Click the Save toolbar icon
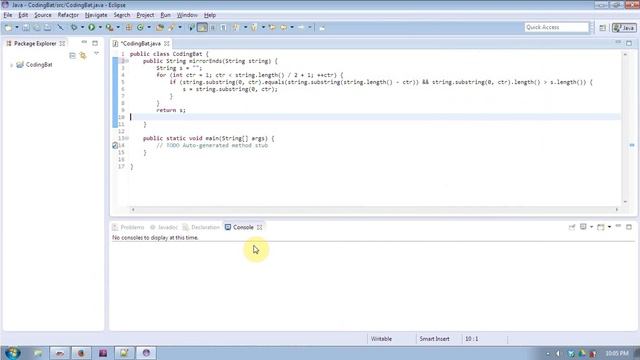The width and height of the screenshot is (640, 360). pyautogui.click(x=26, y=27)
